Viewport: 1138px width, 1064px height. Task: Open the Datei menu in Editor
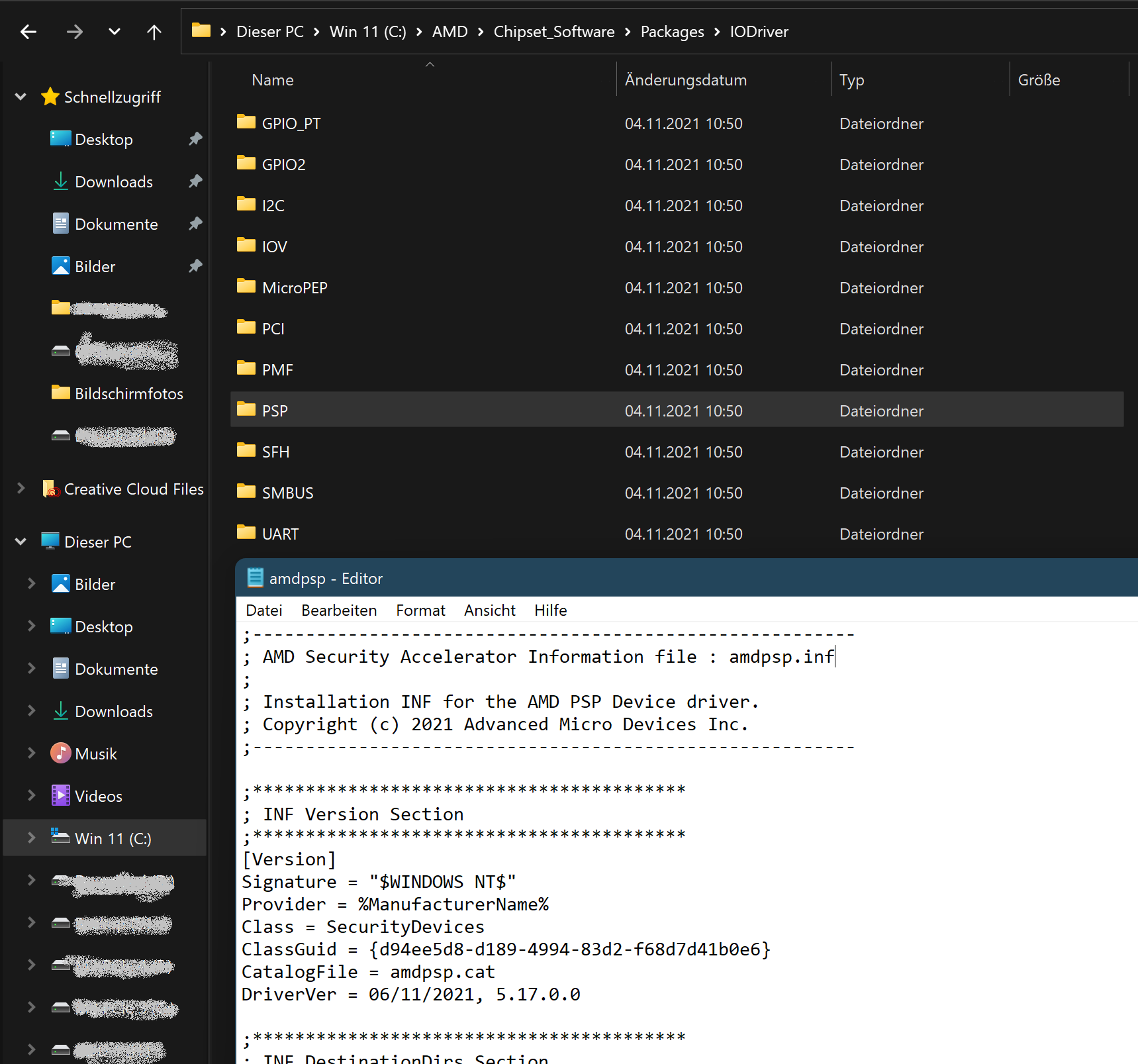tap(264, 610)
